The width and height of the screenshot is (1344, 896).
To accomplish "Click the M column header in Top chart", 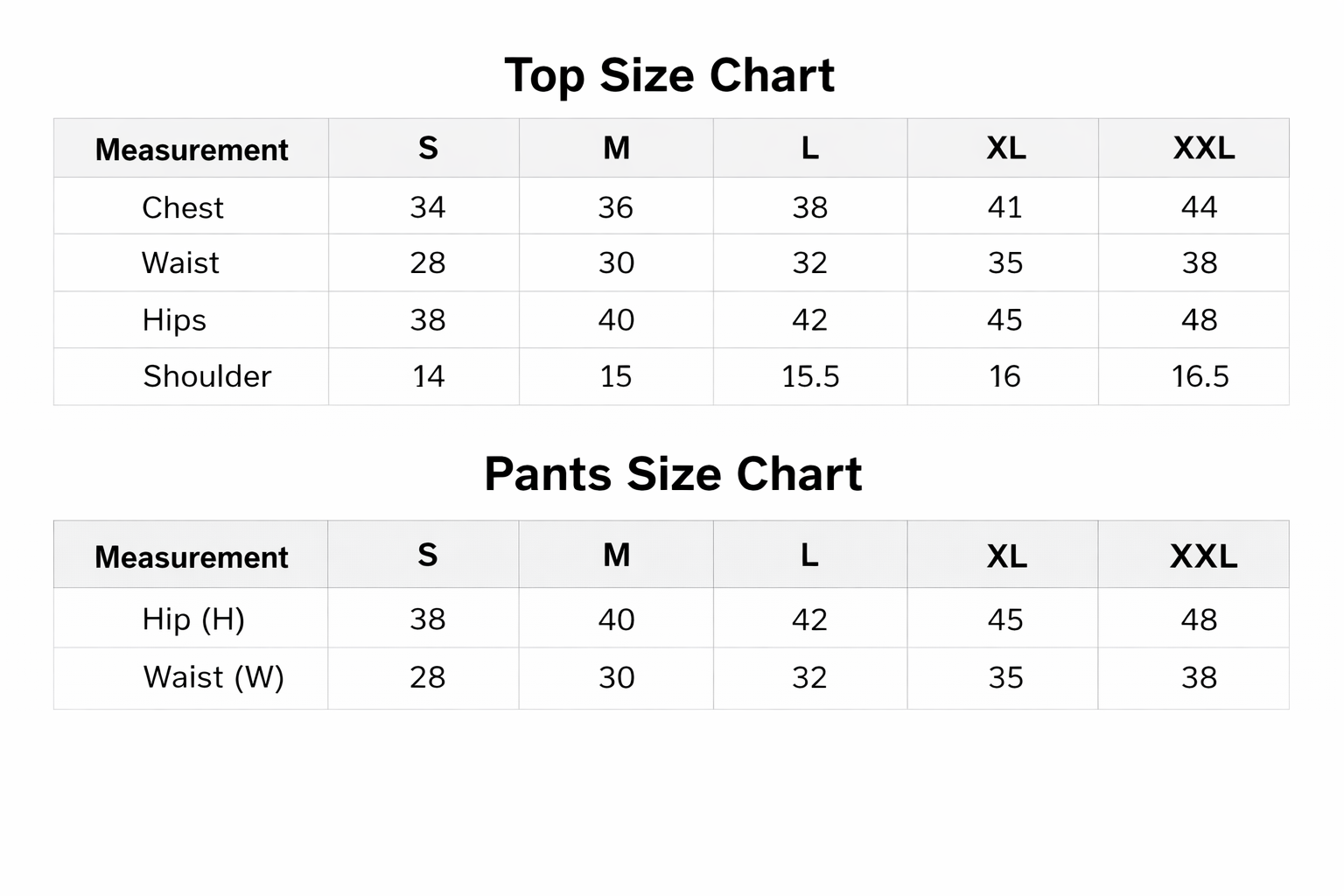I will [616, 149].
